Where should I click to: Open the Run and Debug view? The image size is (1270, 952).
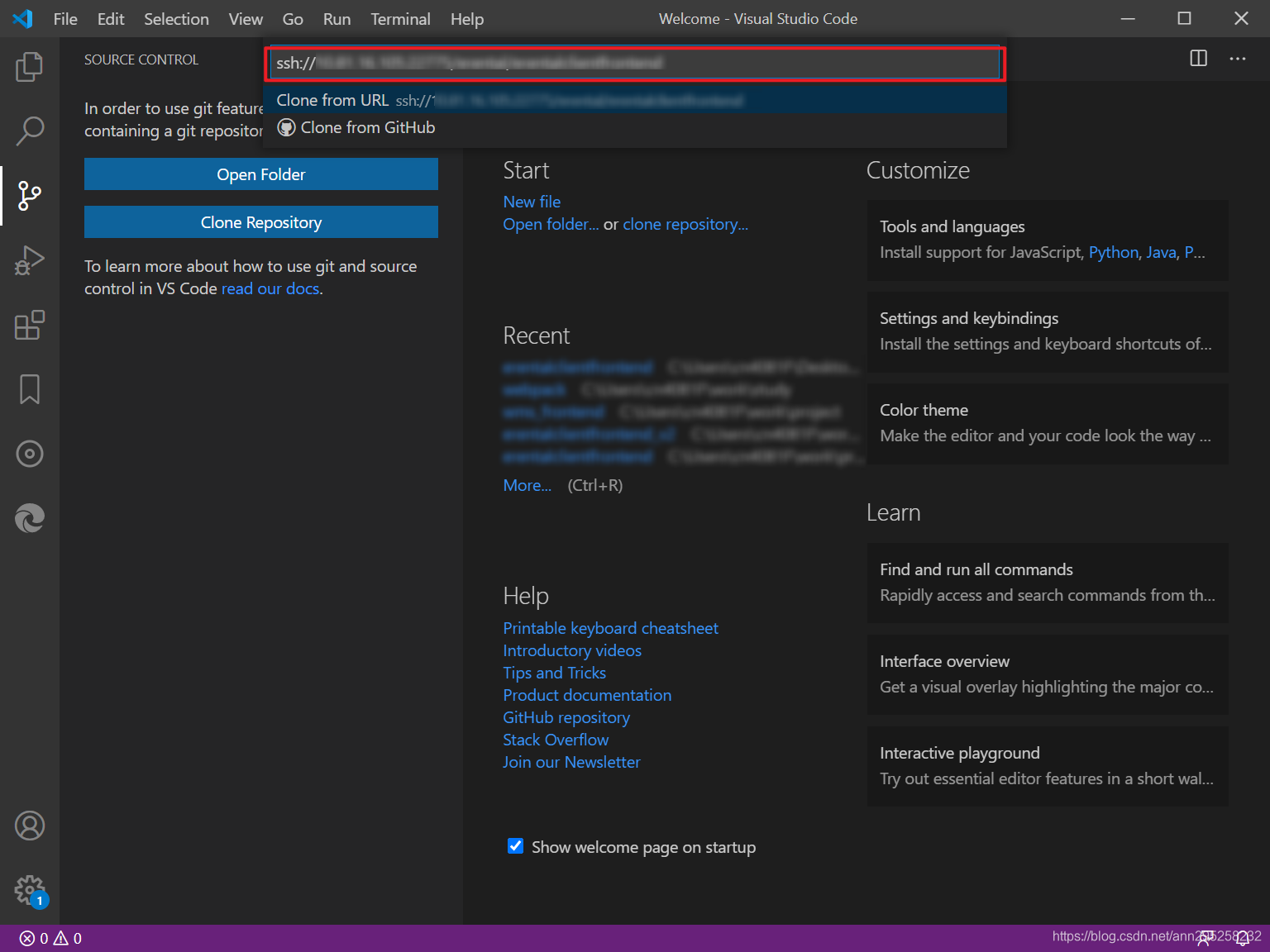click(x=30, y=259)
